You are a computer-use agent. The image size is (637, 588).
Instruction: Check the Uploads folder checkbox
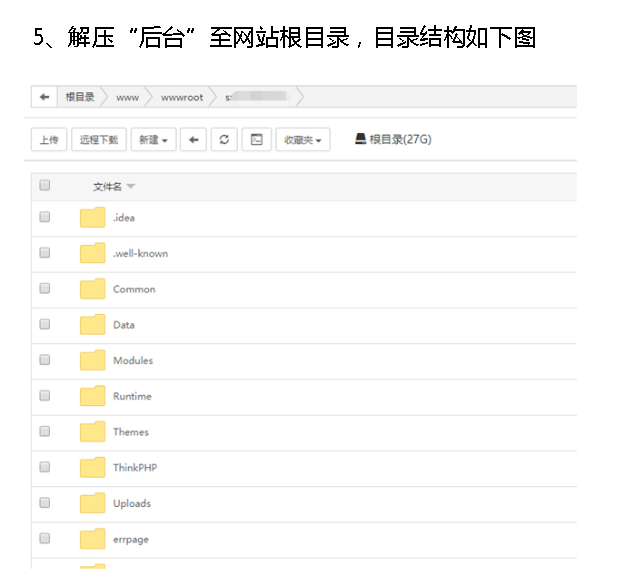[45, 503]
